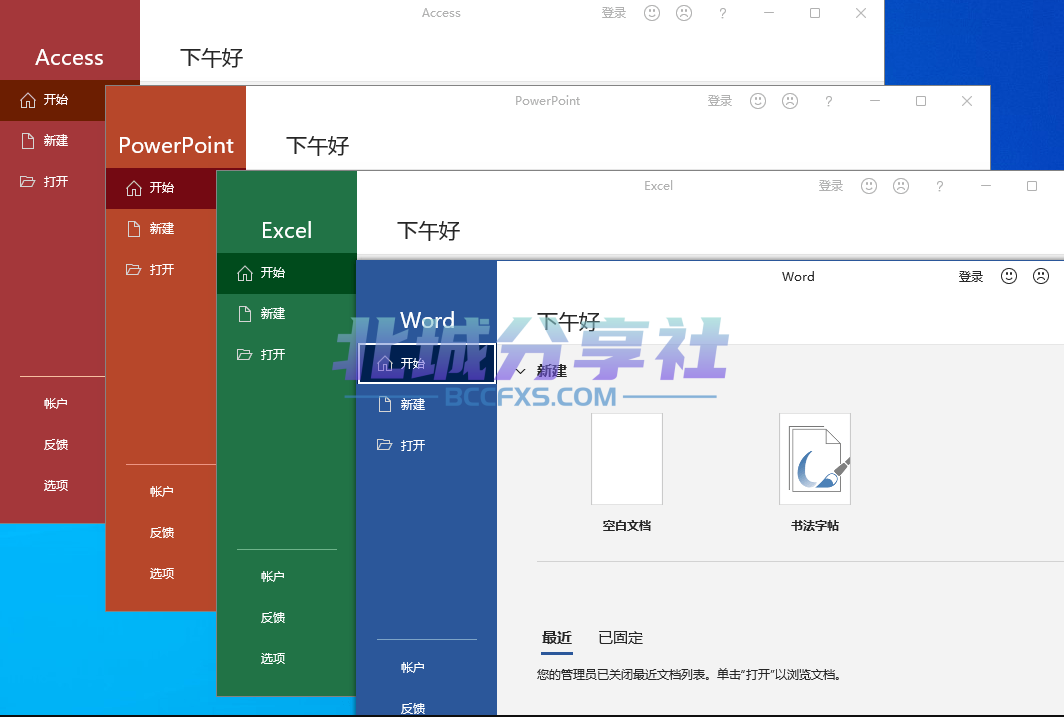Open 帐户 in the Access sidebar
Viewport: 1064px width, 717px height.
(56, 404)
